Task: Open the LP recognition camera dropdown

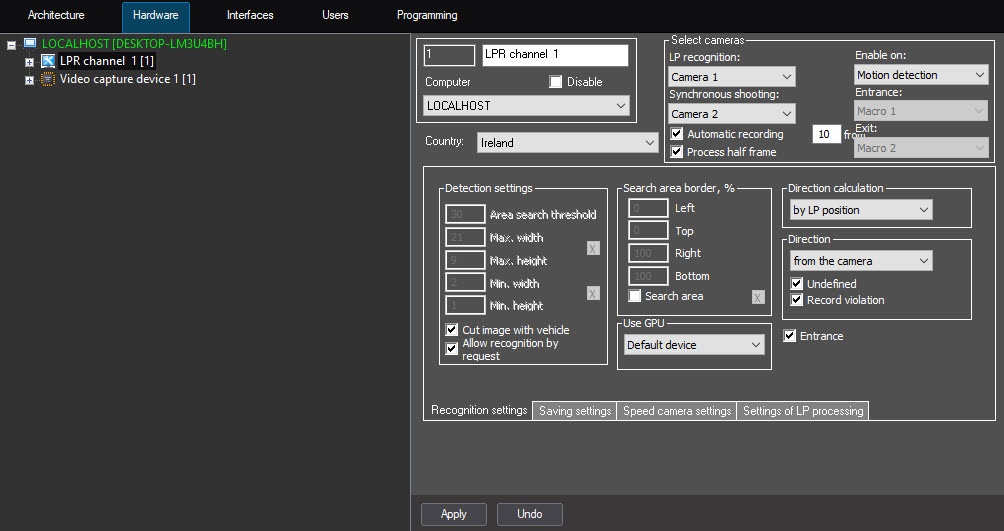Action: (x=731, y=77)
